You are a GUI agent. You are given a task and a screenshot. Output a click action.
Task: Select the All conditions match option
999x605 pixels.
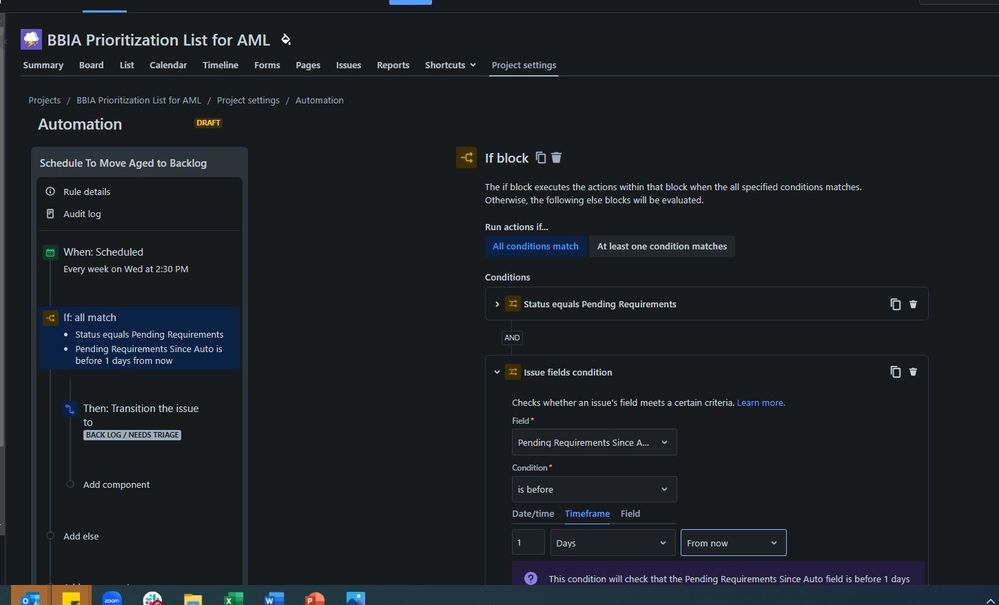535,246
